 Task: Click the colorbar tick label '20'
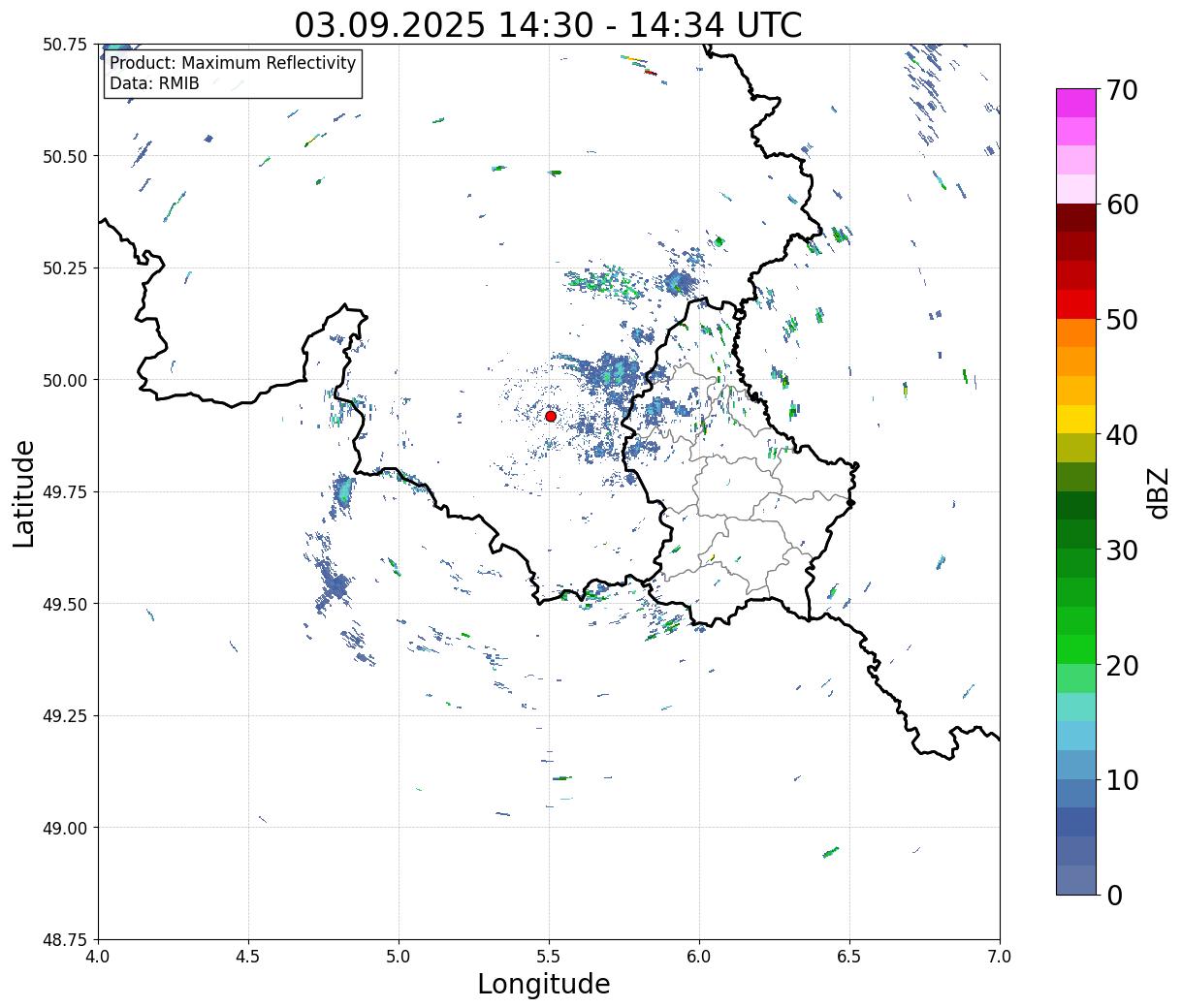tap(1122, 665)
